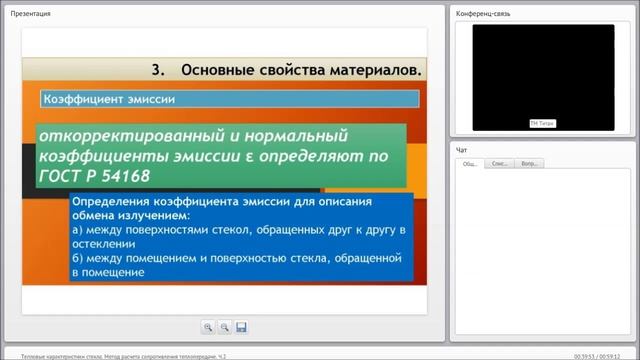Open the 'Спис...' chat tab
The image size is (640, 360).
pyautogui.click(x=500, y=163)
